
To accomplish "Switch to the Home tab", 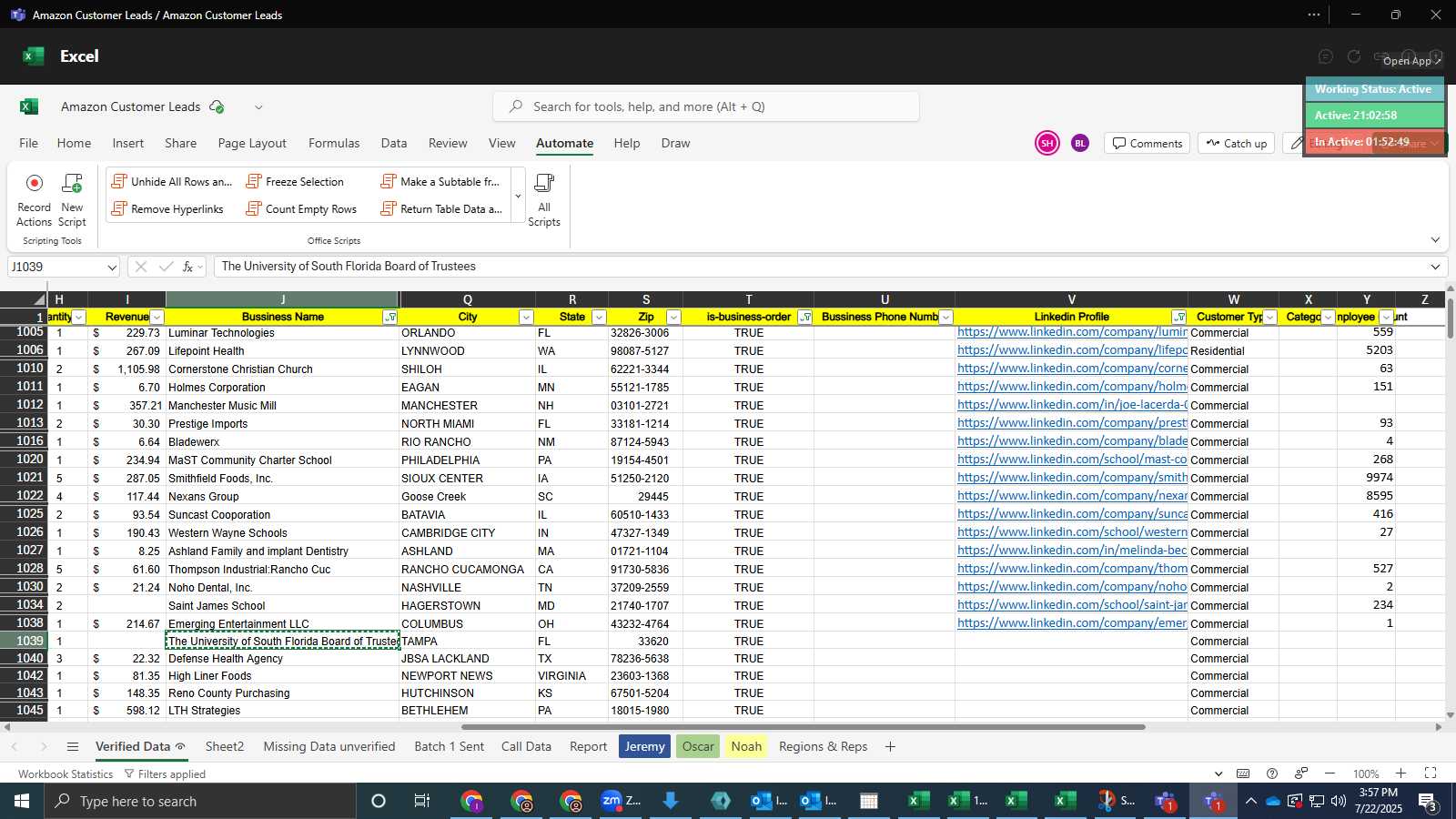I will pyautogui.click(x=74, y=143).
